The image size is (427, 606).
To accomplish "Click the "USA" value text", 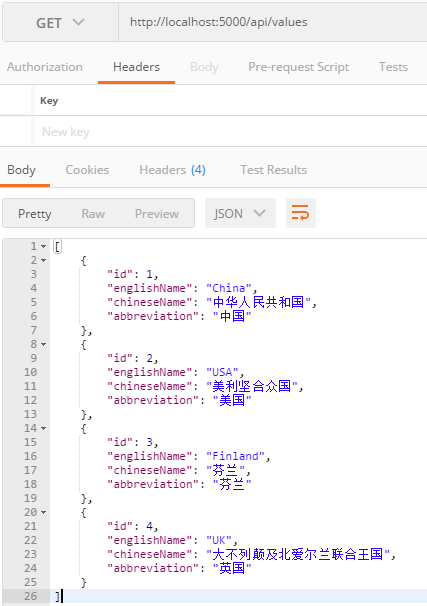I will (x=222, y=372).
